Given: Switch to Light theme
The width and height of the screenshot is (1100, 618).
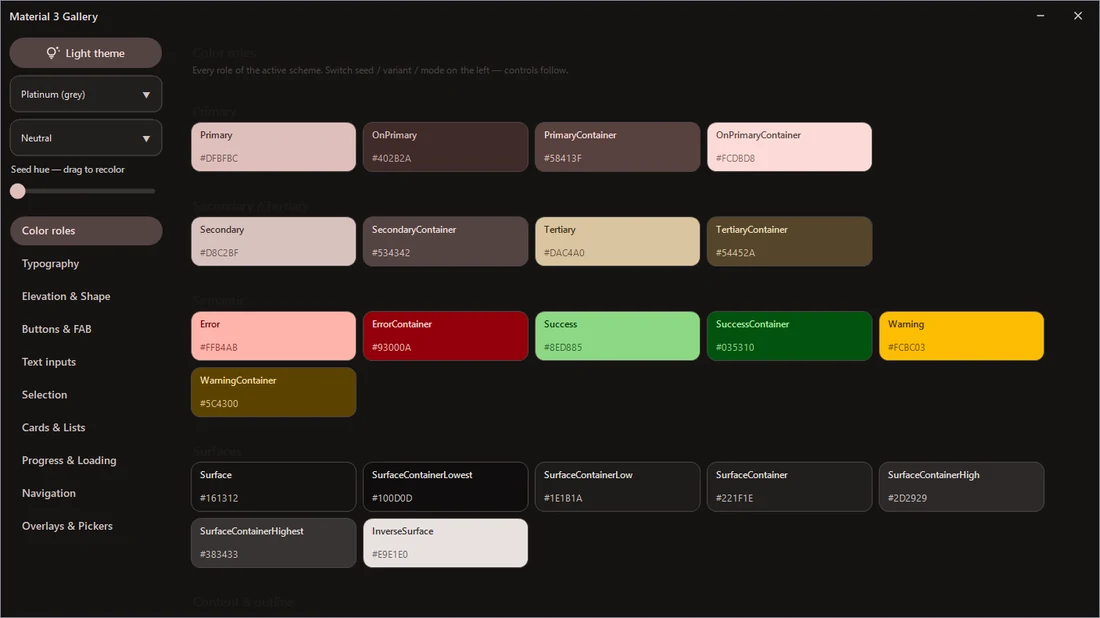Looking at the screenshot, I should click(x=86, y=53).
